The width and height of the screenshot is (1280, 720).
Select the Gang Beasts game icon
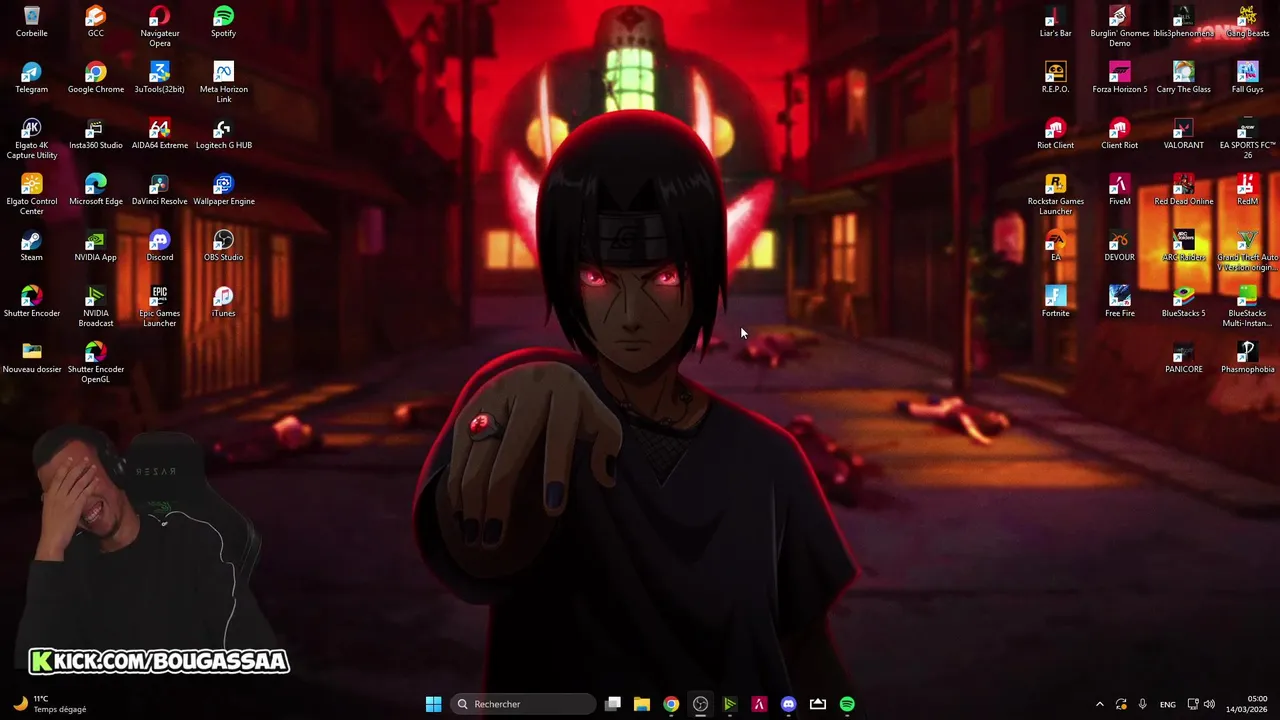[1248, 22]
